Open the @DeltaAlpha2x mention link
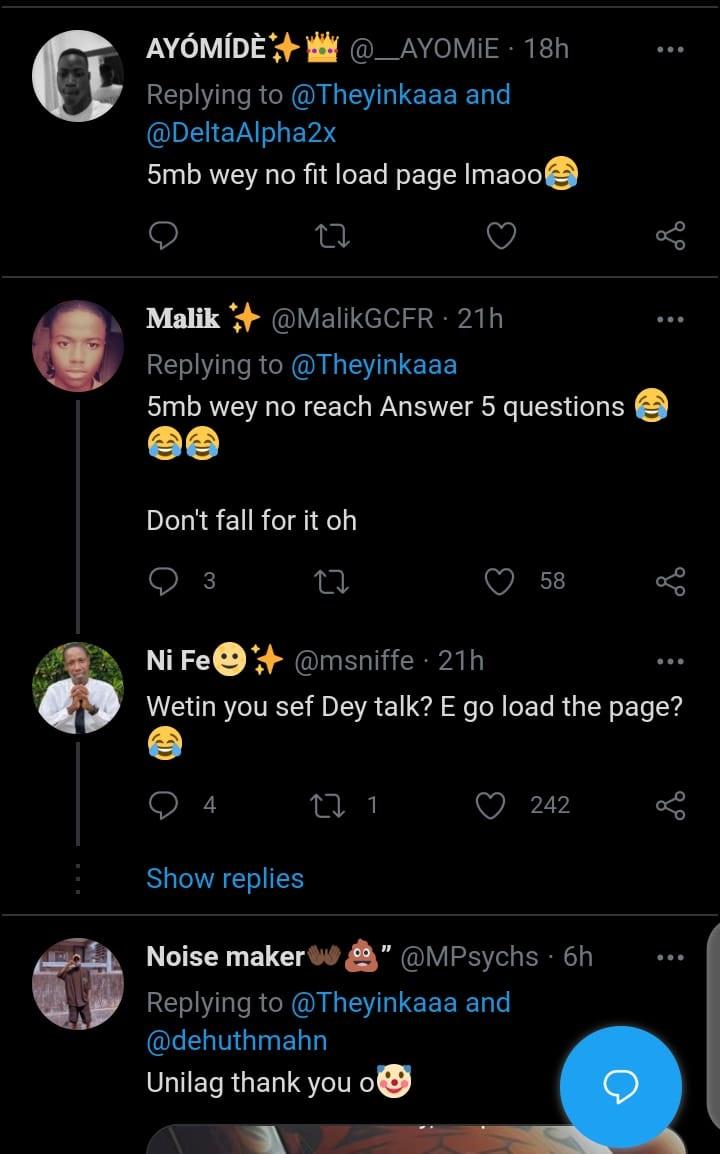Image resolution: width=720 pixels, height=1154 pixels. pyautogui.click(x=238, y=135)
